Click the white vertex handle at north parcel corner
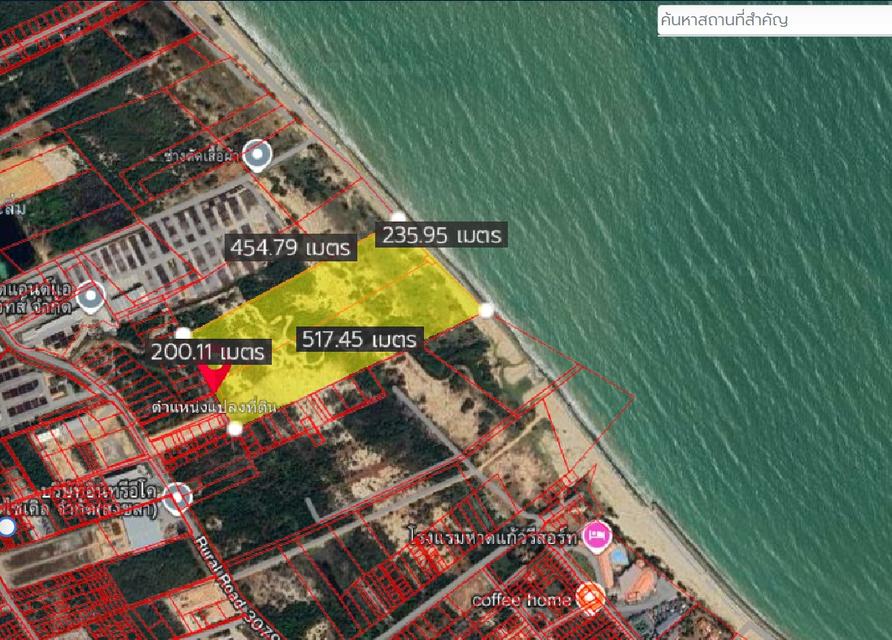 (398, 218)
